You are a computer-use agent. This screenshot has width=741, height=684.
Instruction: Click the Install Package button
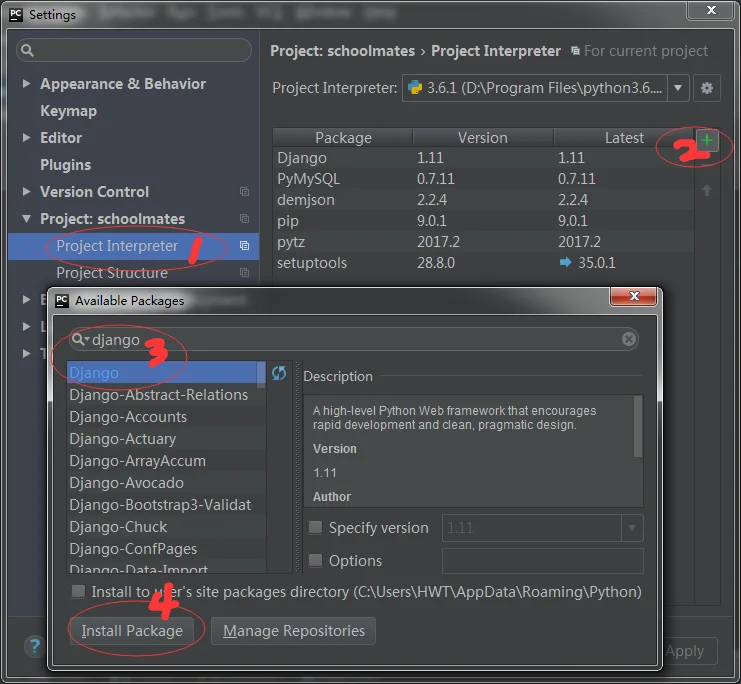tap(132, 631)
